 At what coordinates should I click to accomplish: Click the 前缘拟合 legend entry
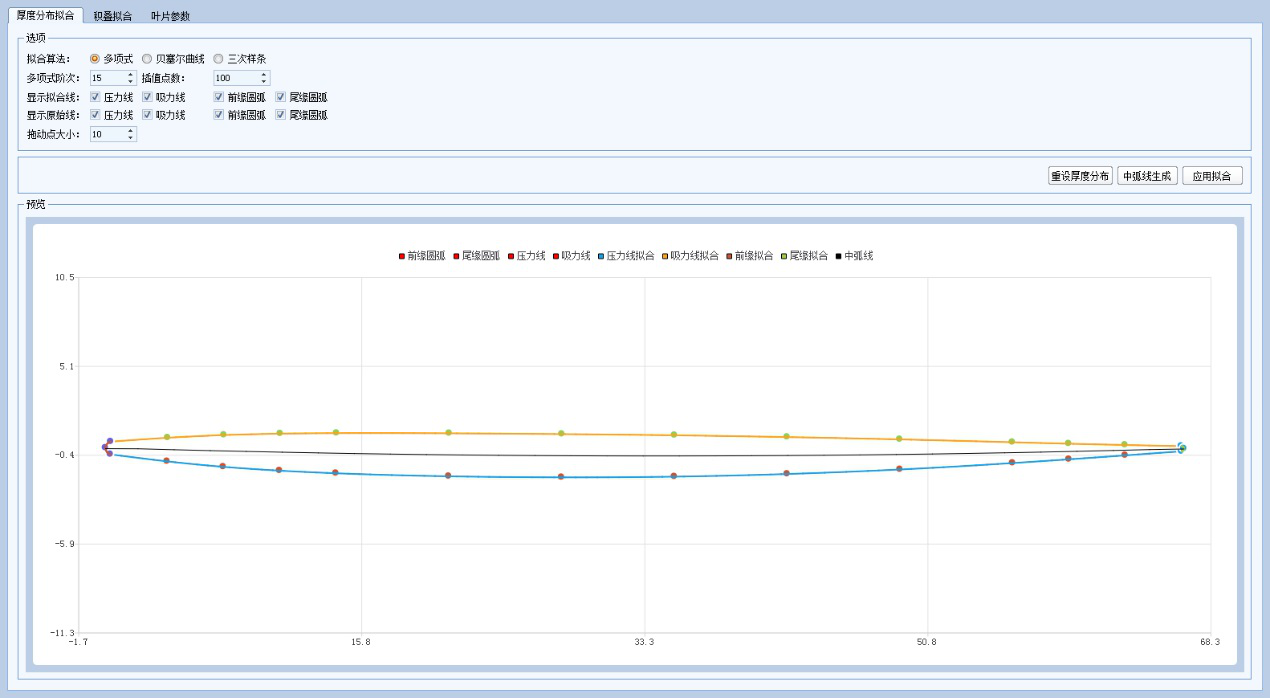(750, 256)
